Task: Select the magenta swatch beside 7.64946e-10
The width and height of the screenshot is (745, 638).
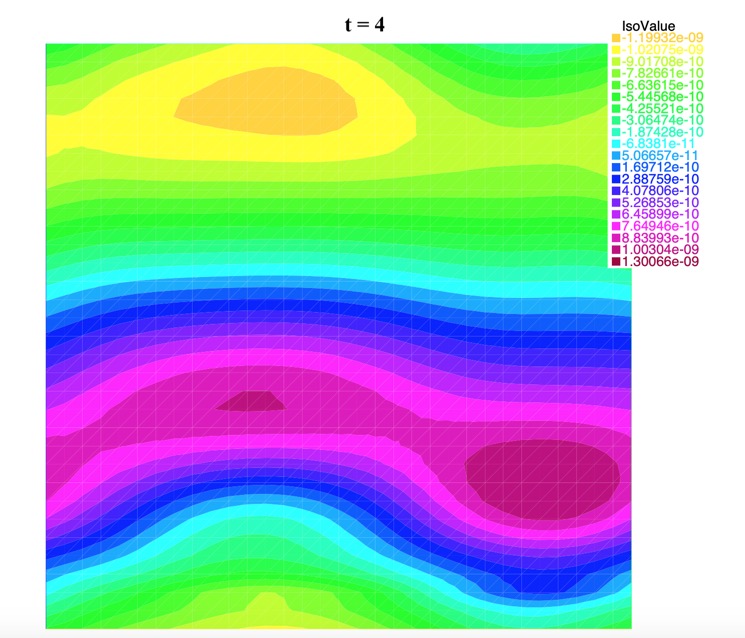Action: 616,226
